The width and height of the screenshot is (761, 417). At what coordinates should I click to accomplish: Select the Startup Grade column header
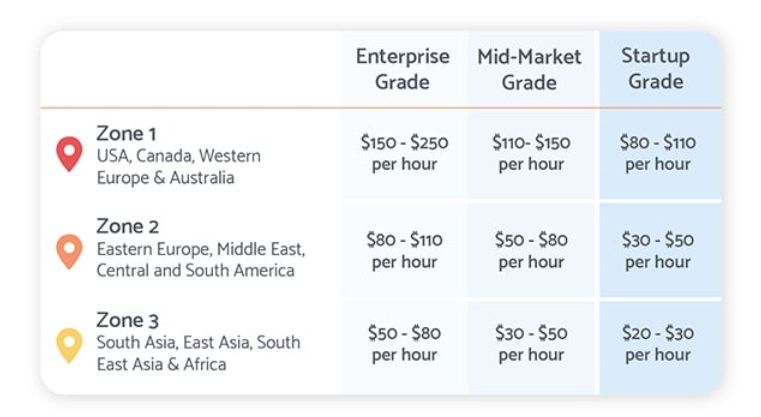point(656,69)
